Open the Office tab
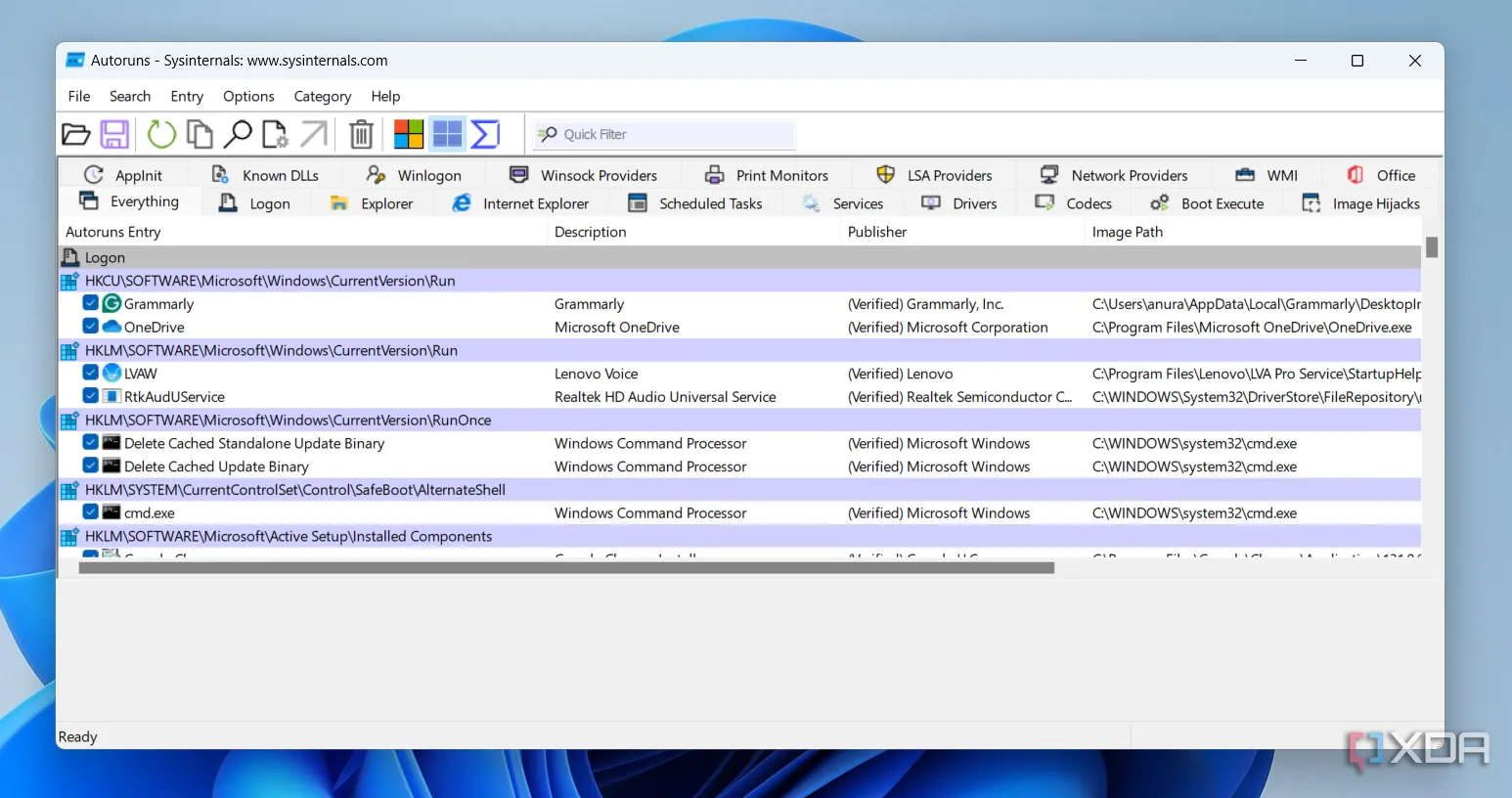Screen dimensions: 1512x798 1381,175
